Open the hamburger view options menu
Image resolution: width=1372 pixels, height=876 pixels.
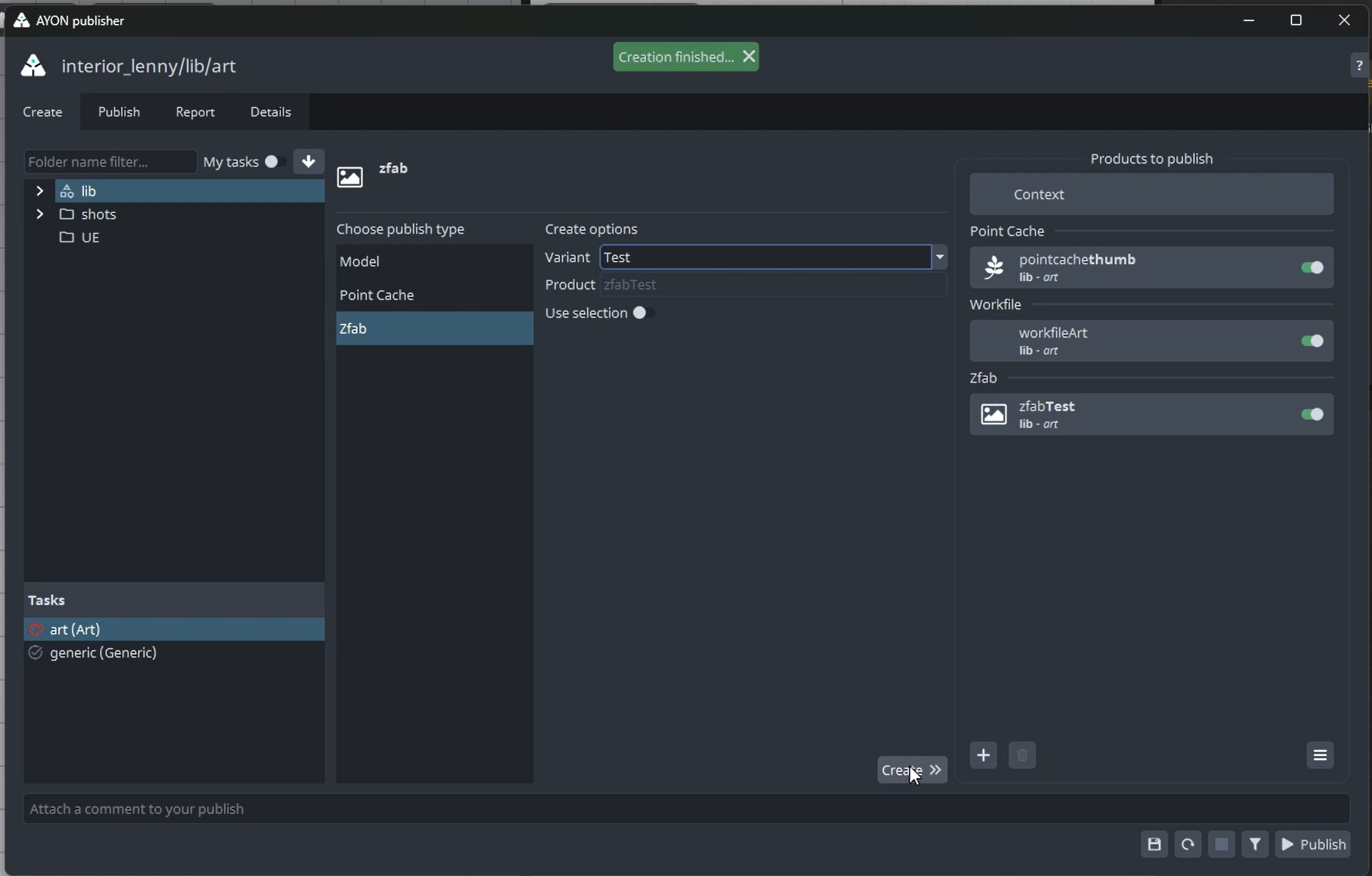click(1320, 755)
